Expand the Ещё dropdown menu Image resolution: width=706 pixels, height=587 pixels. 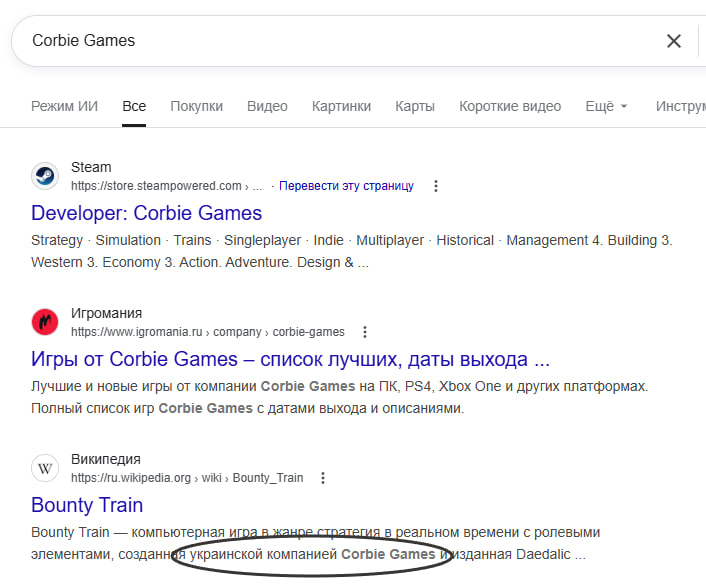tap(606, 106)
